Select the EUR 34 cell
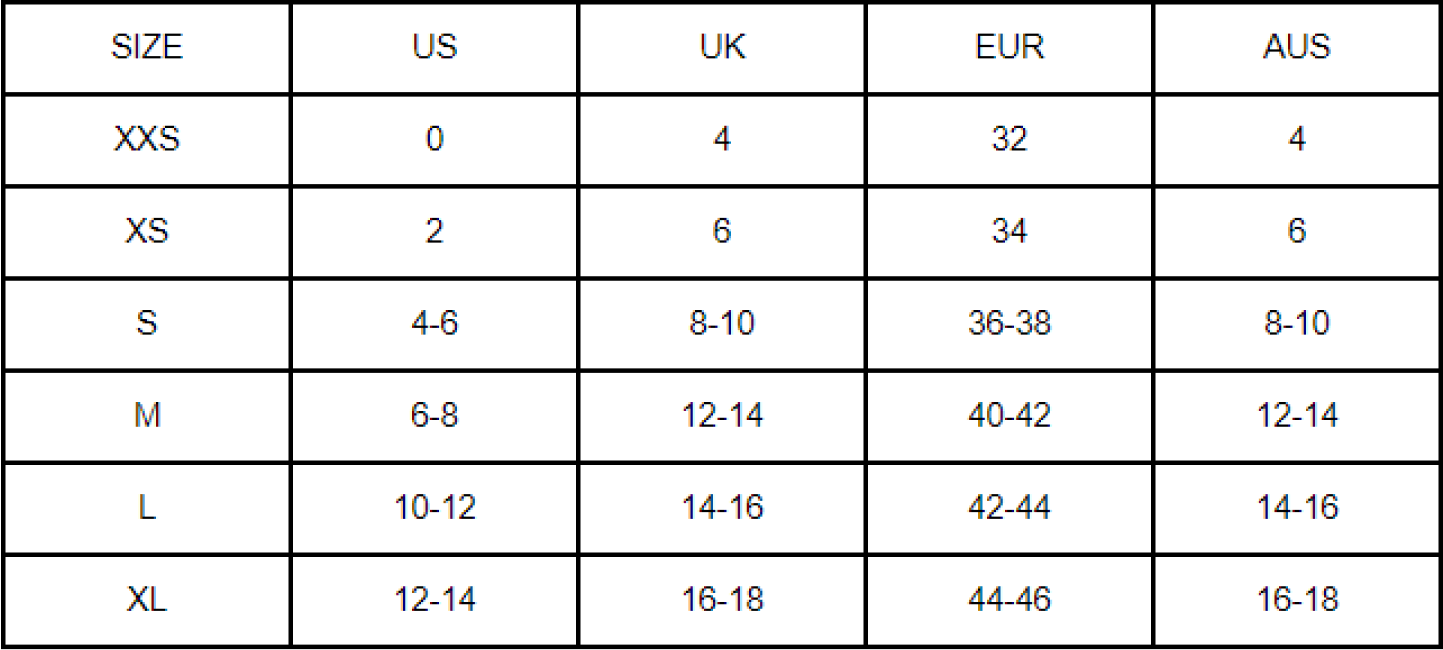The image size is (1443, 650). [x=1010, y=232]
